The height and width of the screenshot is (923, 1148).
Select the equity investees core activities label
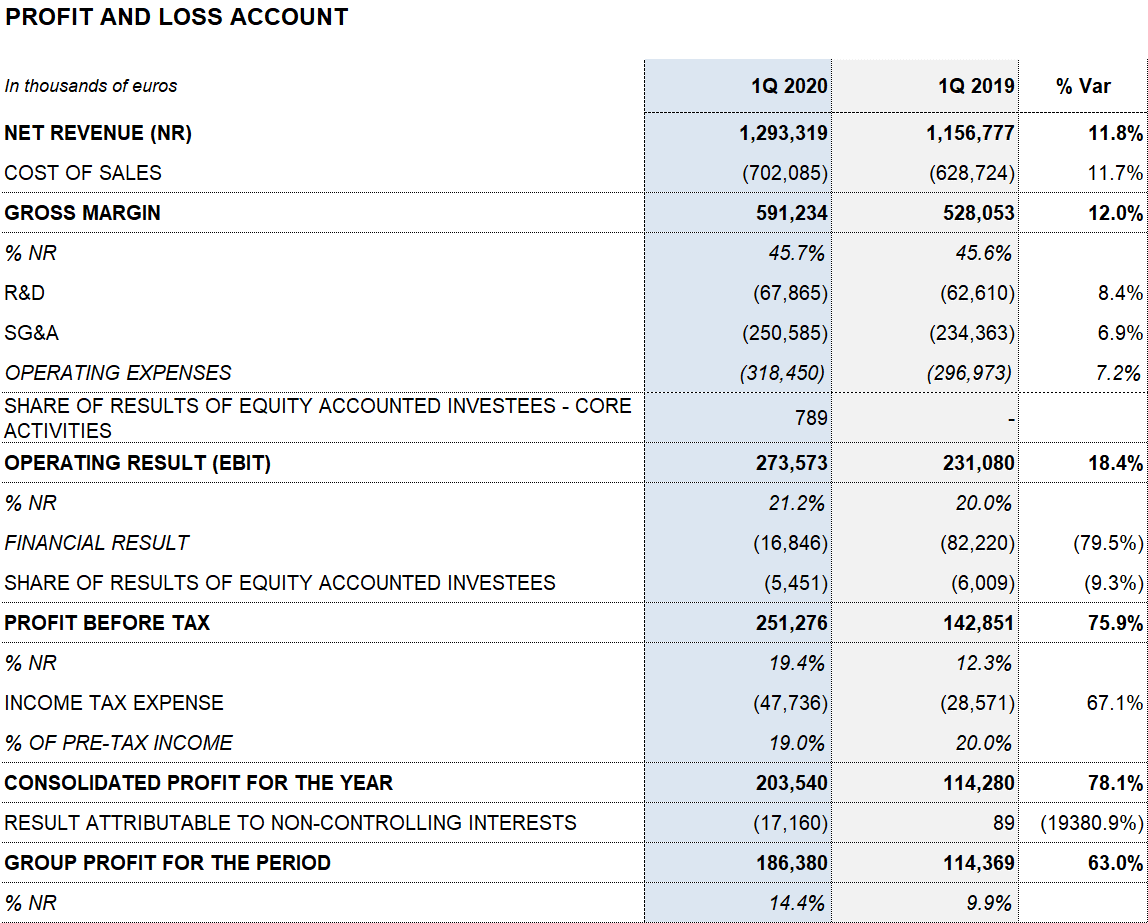(318, 418)
